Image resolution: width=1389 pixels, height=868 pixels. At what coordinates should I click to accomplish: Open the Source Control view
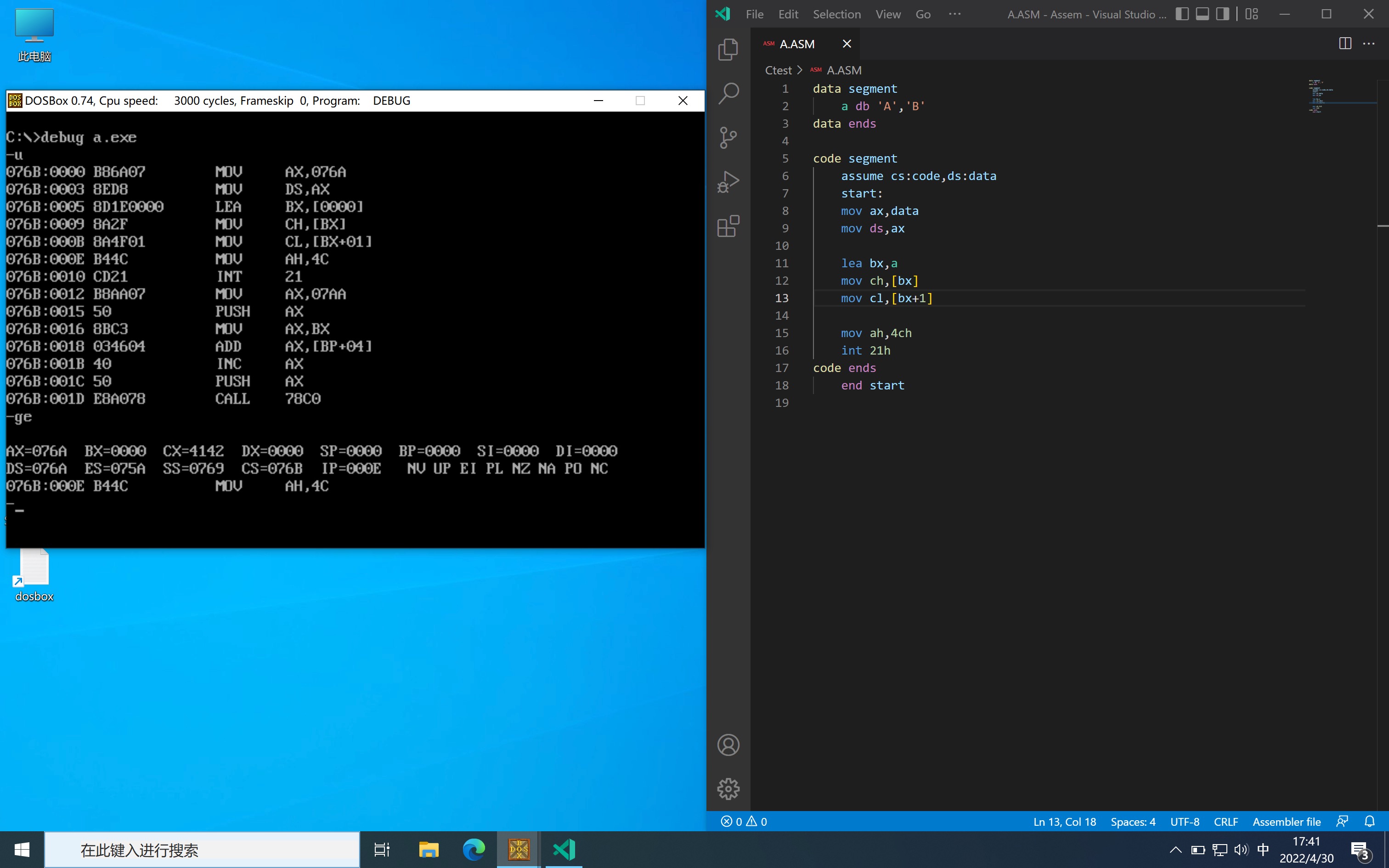728,137
